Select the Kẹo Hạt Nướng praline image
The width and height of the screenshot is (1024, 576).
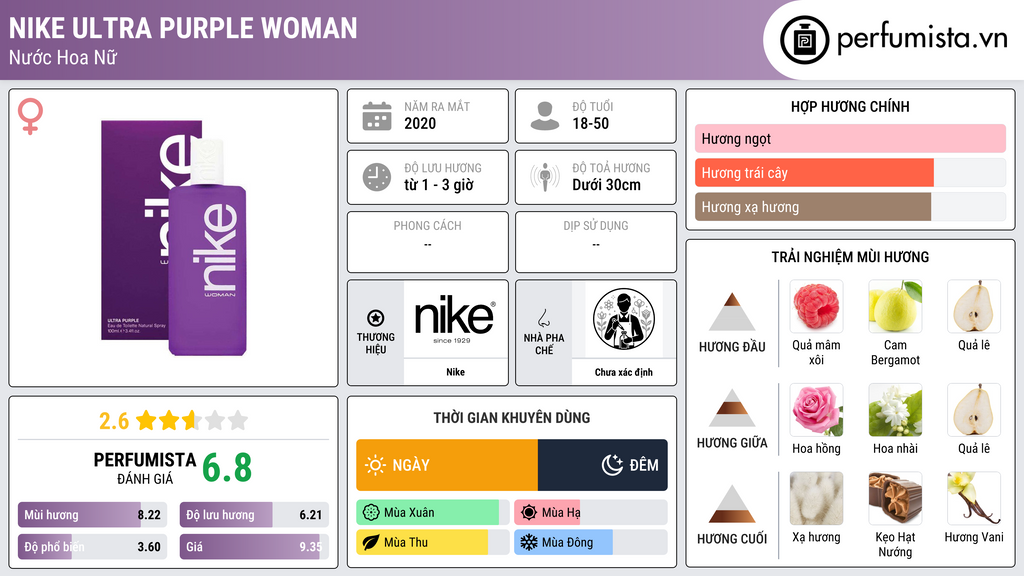895,498
